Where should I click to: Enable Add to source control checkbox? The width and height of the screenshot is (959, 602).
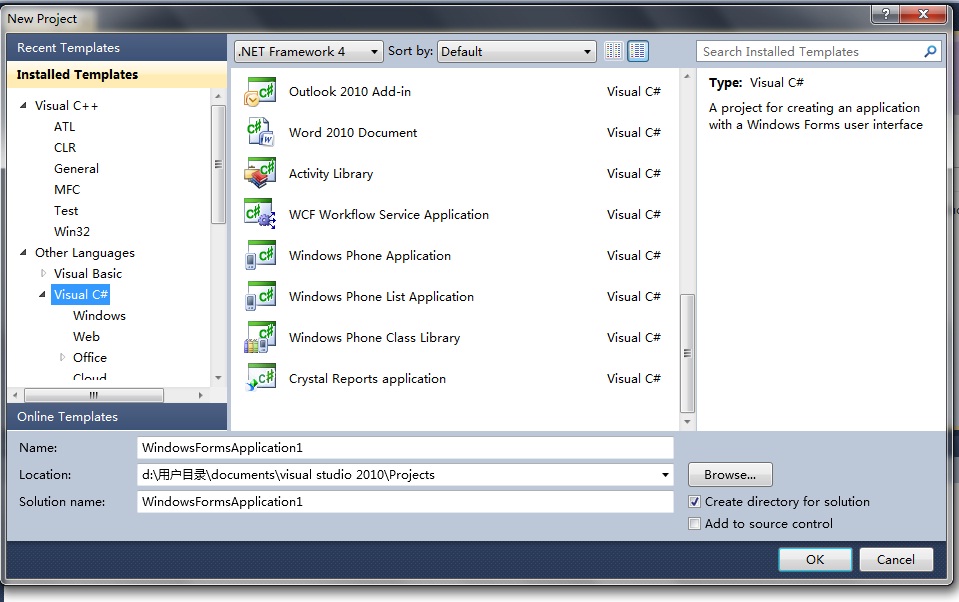click(694, 524)
